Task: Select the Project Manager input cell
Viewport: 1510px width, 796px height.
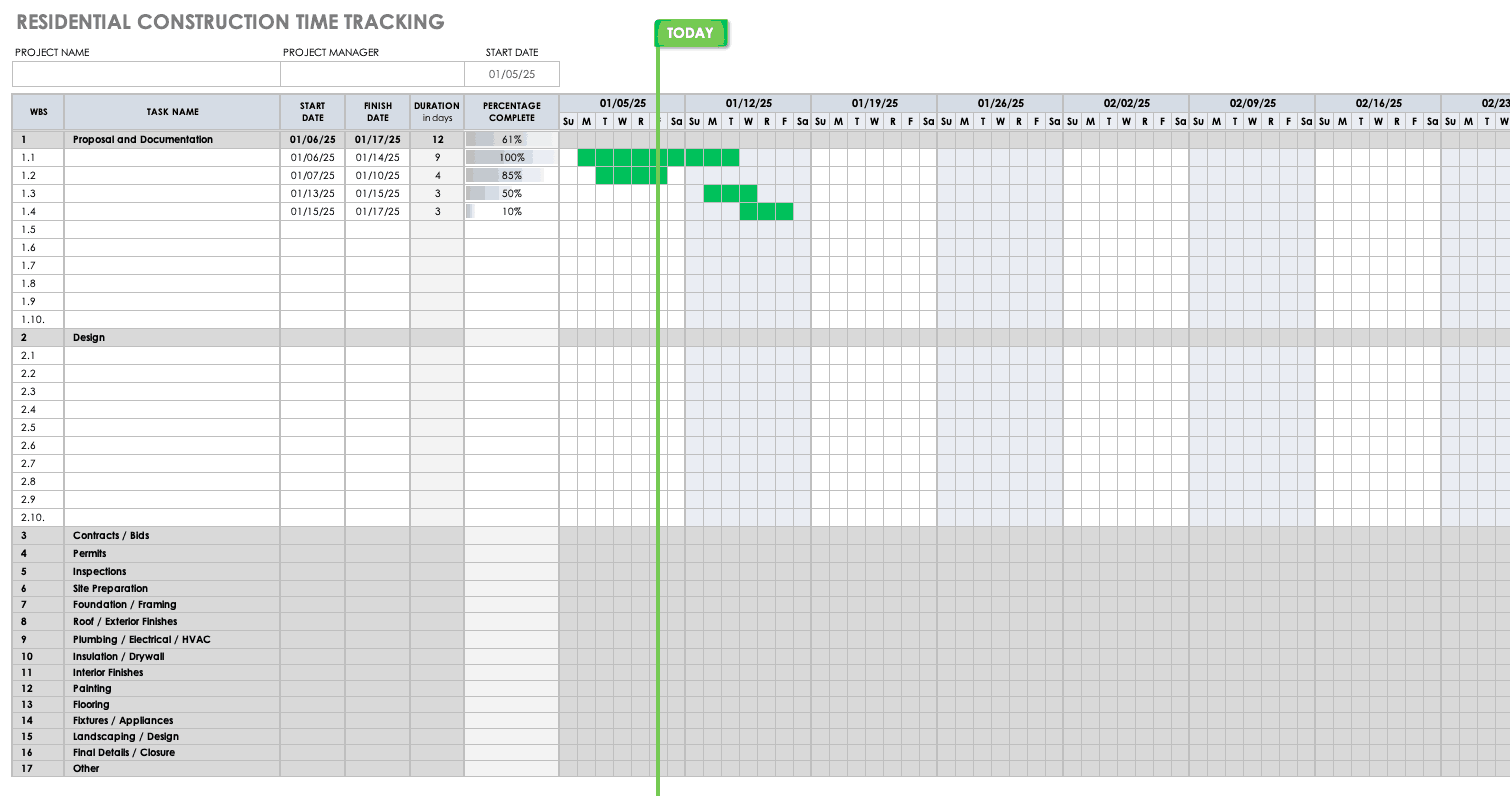Action: coord(372,74)
